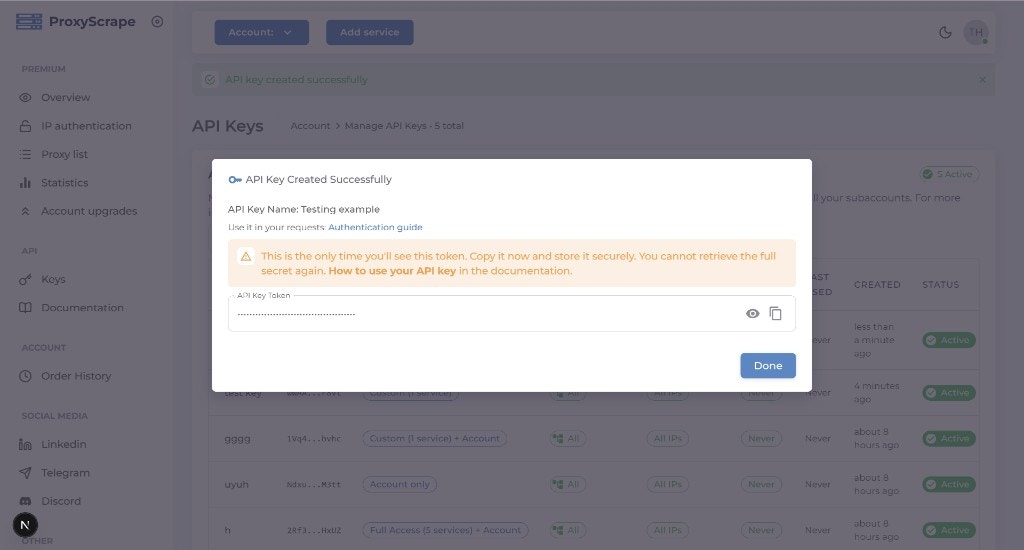Click 'Account only' chip for uyuh
Viewport: 1024px width, 550px height.
pos(400,485)
